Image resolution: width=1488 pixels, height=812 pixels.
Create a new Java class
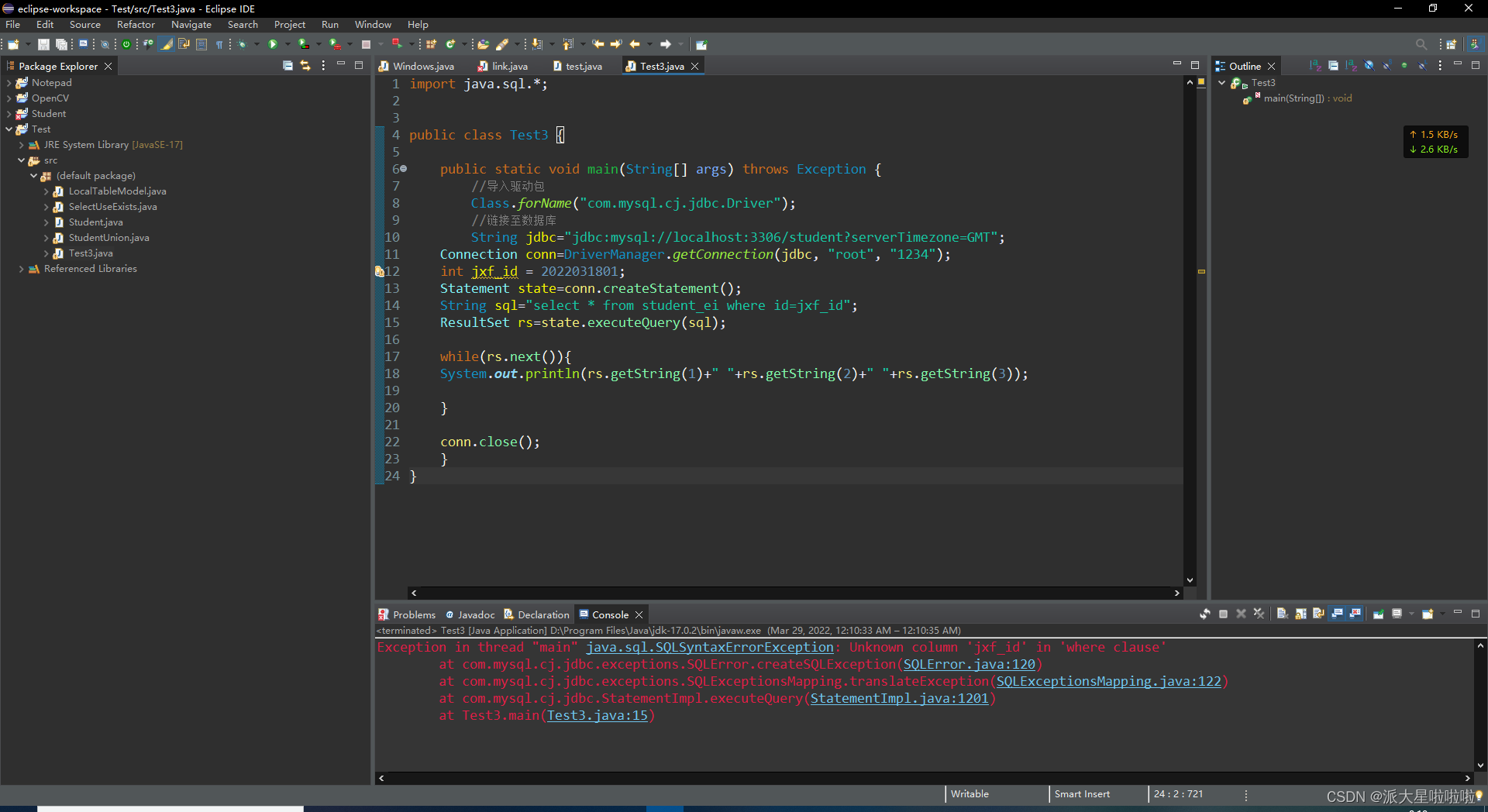point(449,44)
